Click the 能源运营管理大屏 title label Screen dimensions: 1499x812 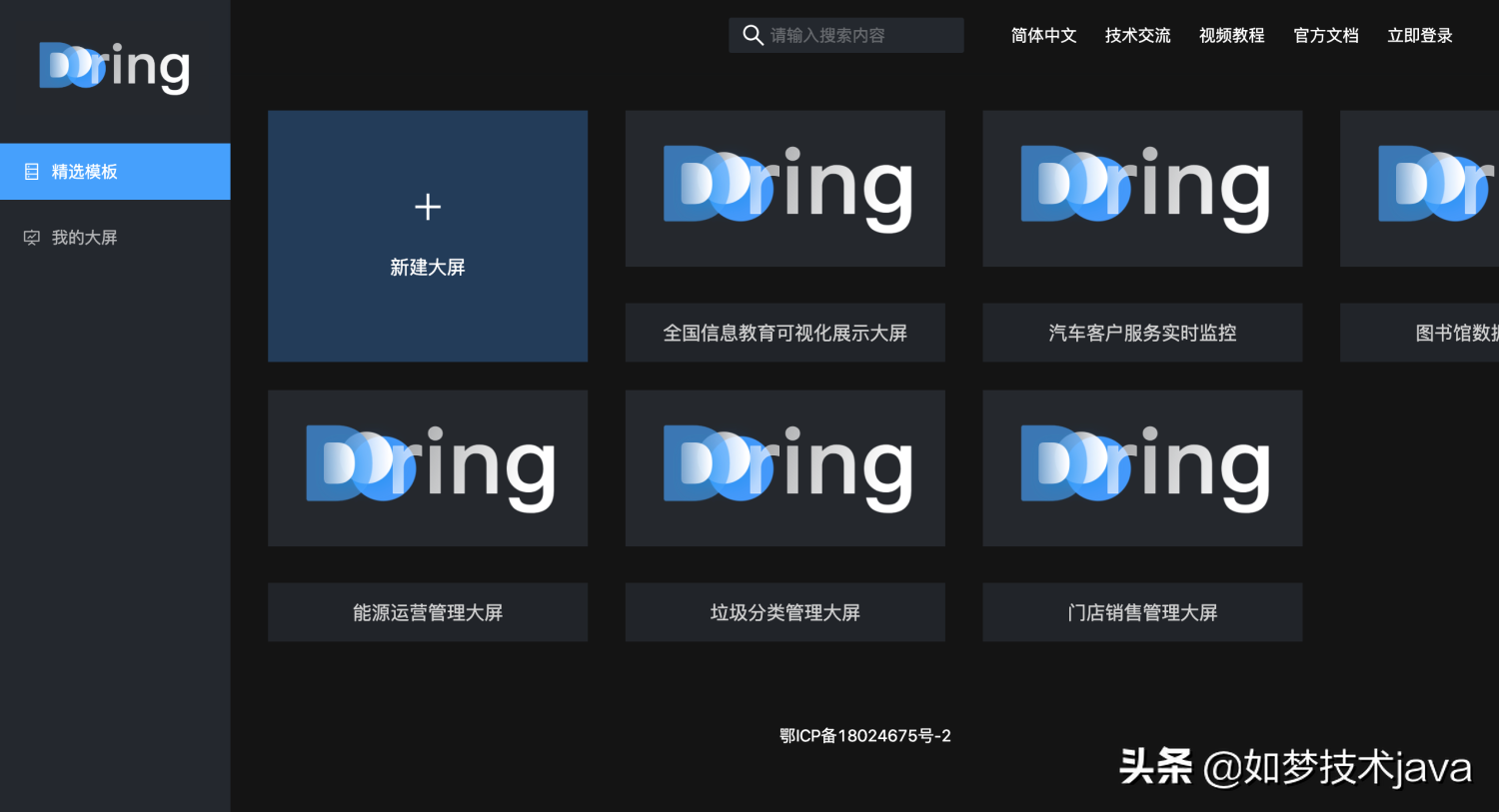(x=428, y=612)
